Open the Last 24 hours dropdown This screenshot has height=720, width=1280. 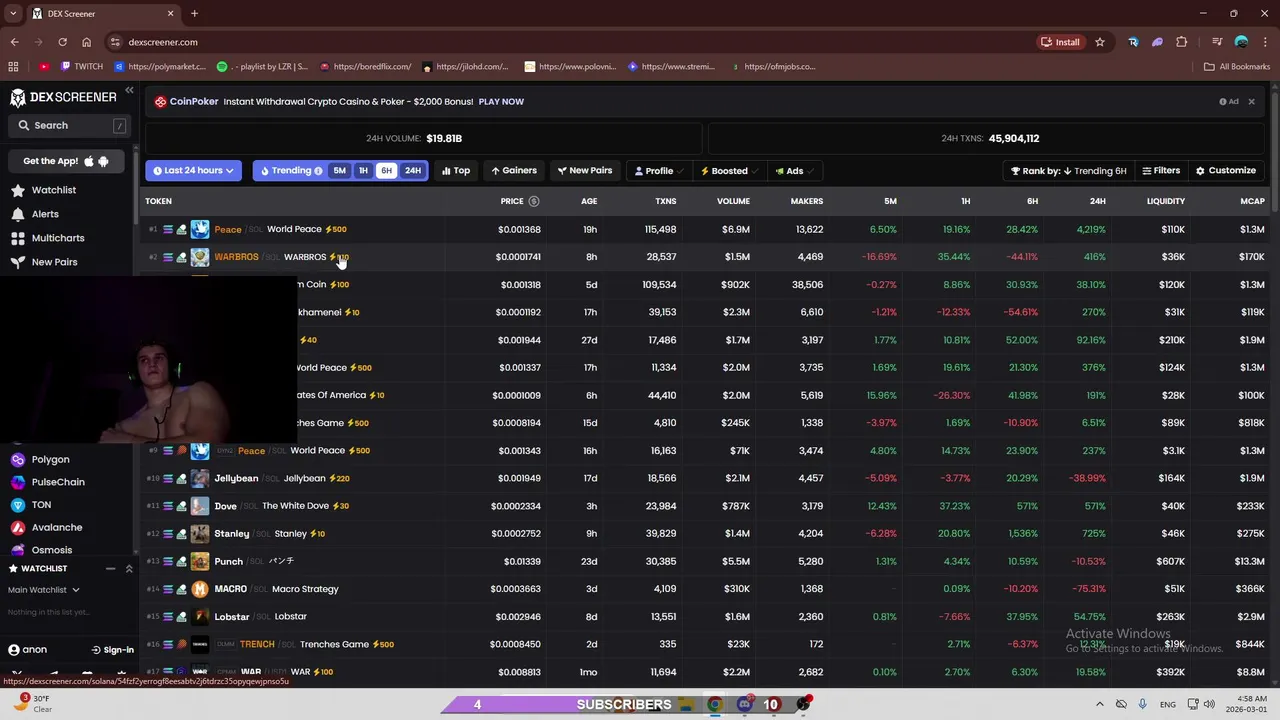tap(193, 171)
